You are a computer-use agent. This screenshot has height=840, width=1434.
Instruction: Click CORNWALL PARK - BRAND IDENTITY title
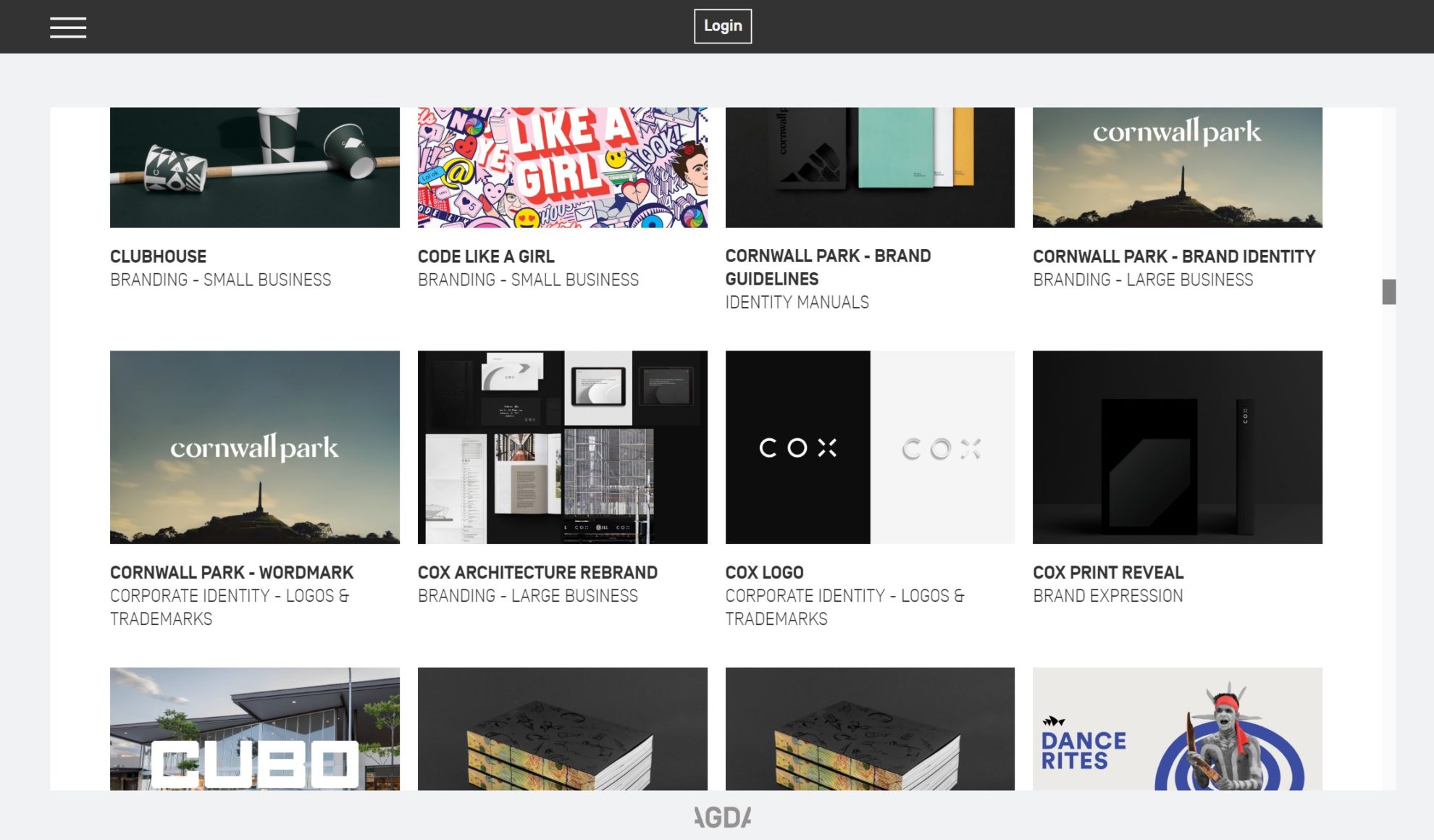coord(1174,256)
